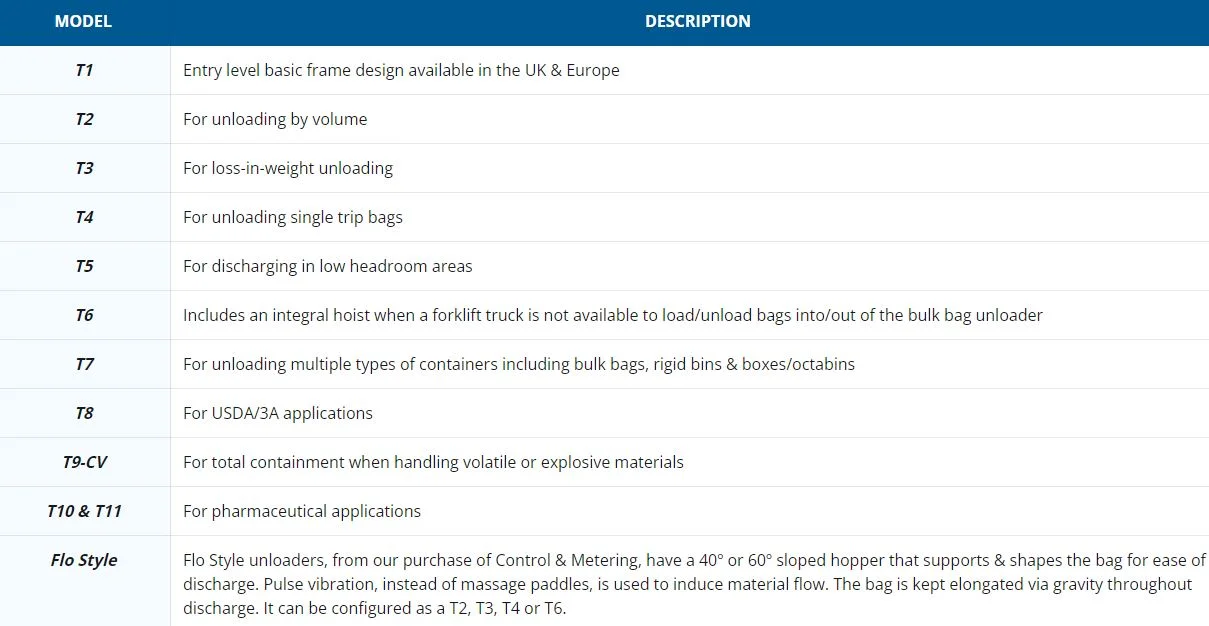Select the T6 model cell
Screen dimensions: 1209x626
point(84,315)
